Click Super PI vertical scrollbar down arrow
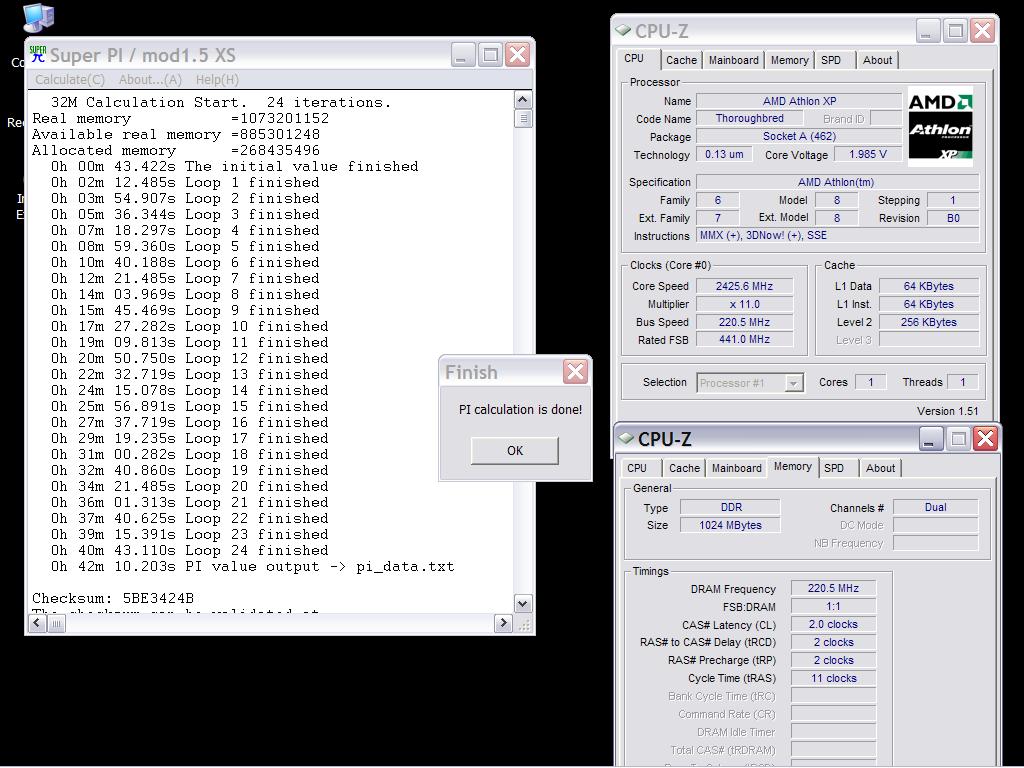This screenshot has height=768, width=1024. coord(522,603)
